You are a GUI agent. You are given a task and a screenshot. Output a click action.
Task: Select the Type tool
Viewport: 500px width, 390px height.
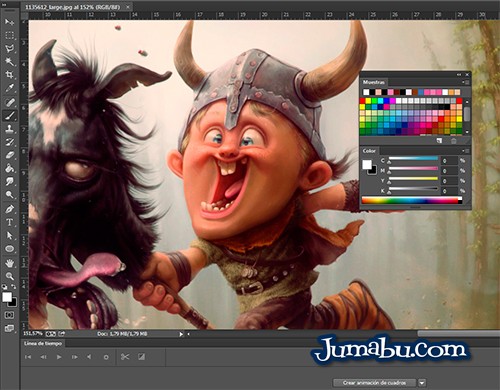(x=9, y=222)
